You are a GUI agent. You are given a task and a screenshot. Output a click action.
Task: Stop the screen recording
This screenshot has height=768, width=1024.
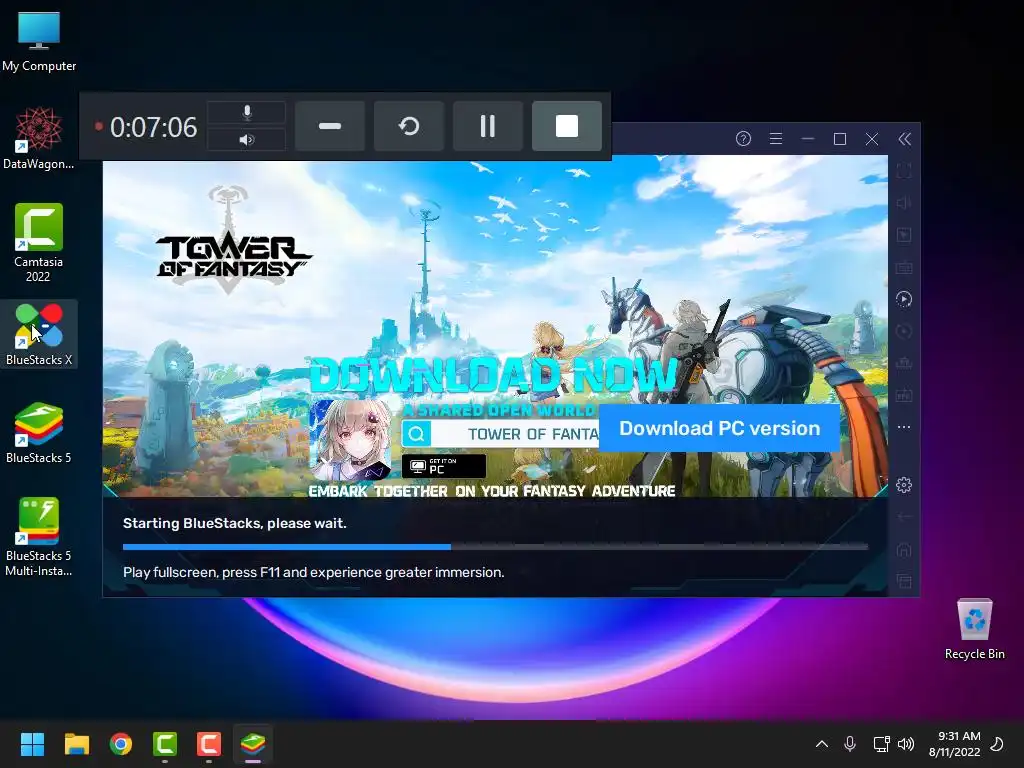(x=566, y=126)
